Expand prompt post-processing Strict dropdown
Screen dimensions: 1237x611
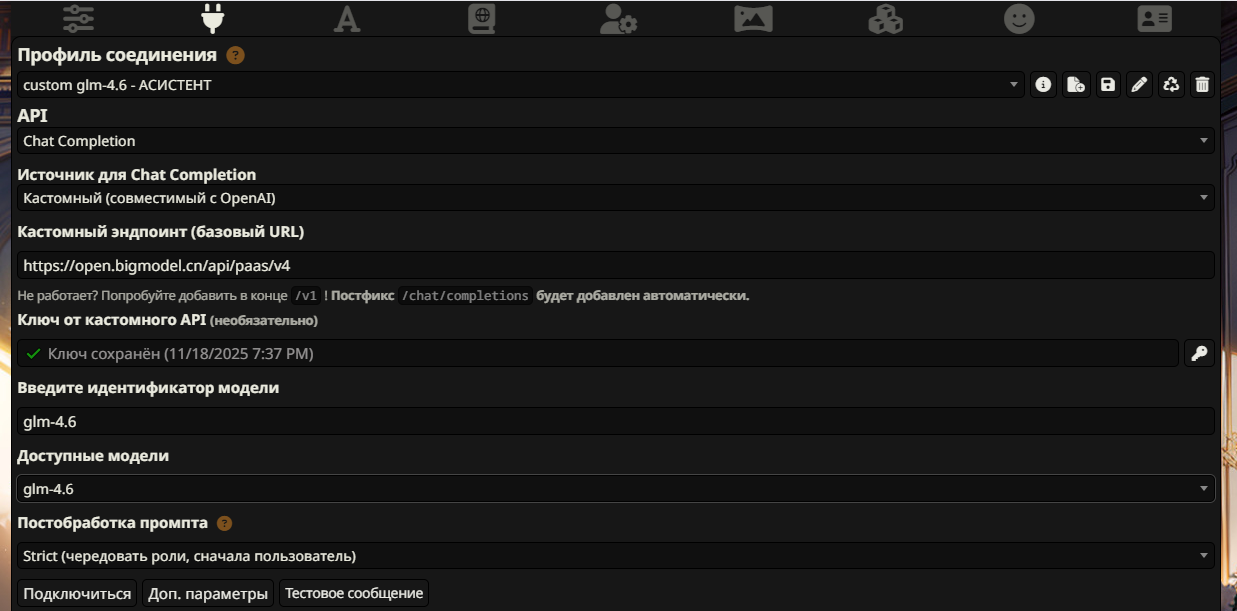(x=616, y=556)
